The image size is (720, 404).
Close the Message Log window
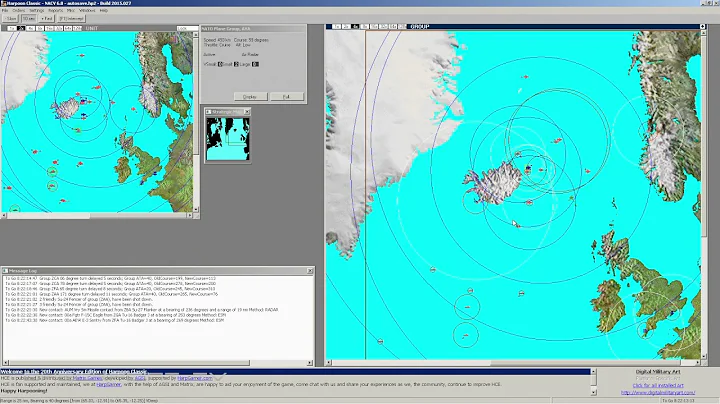click(310, 271)
